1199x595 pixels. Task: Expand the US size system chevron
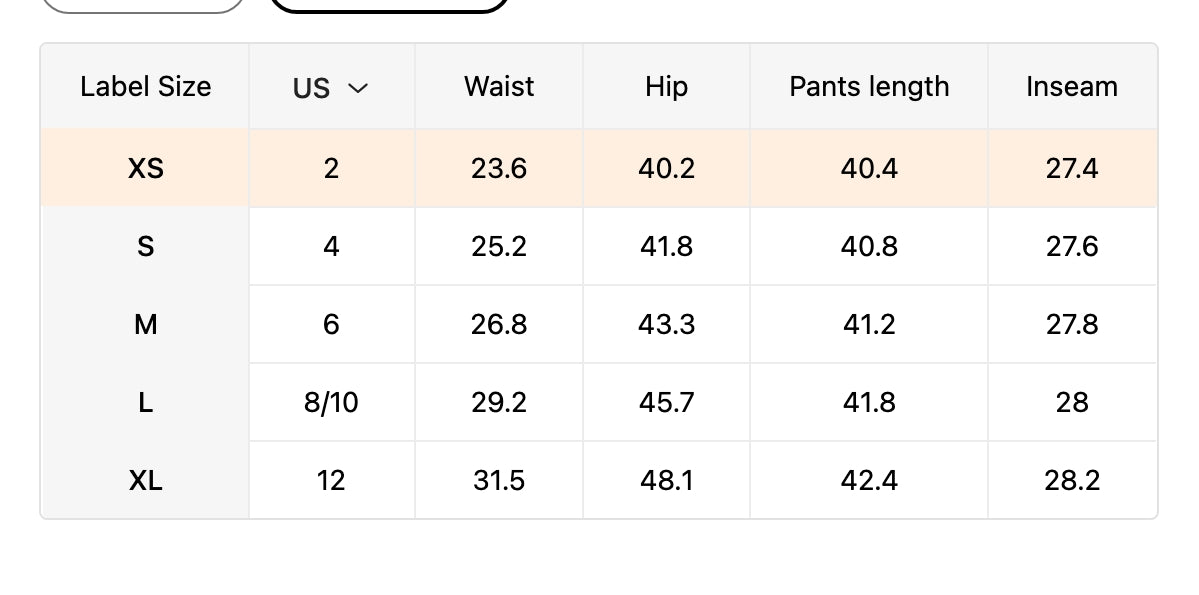[357, 88]
